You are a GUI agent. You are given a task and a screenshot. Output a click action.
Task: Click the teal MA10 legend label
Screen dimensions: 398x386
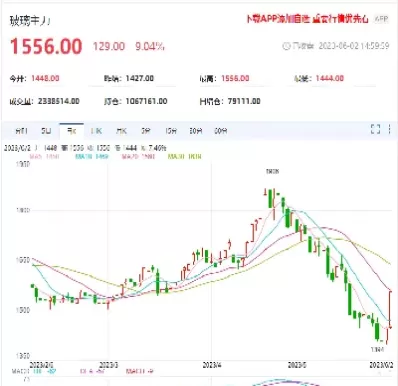[92, 156]
